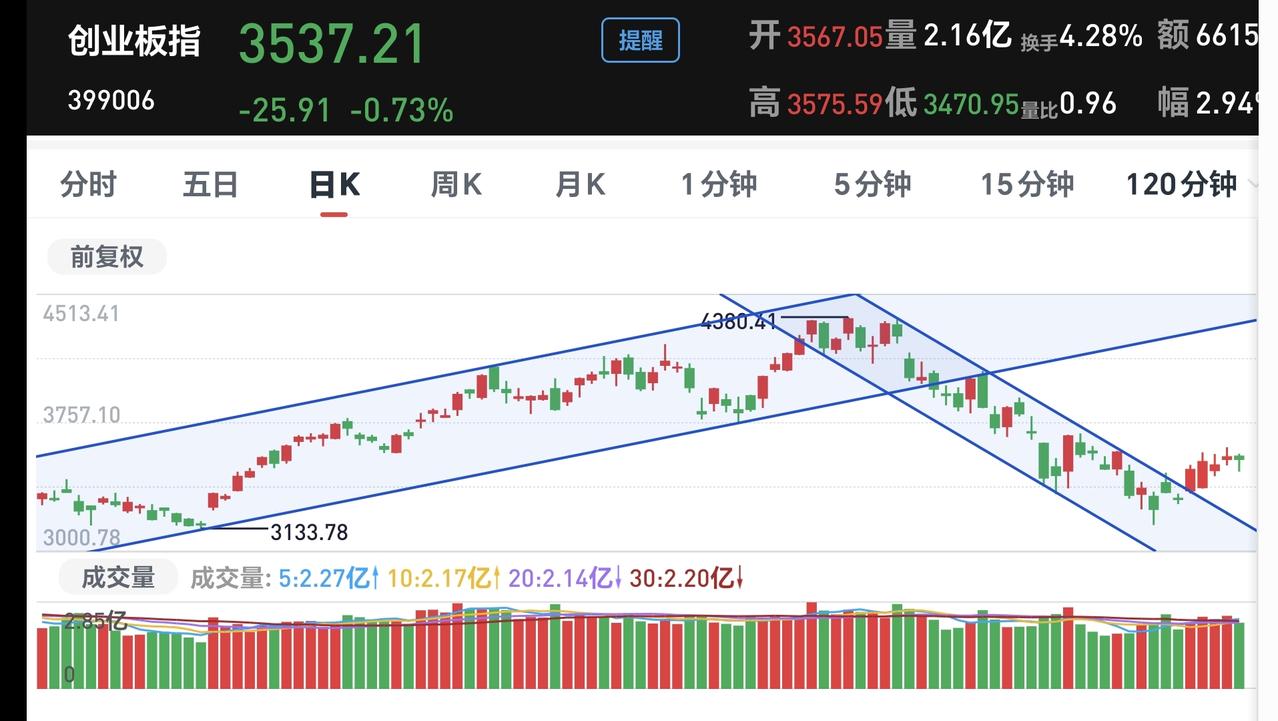1278x721 pixels.
Task: Select the 1分钟 interval tab
Action: pos(718,185)
